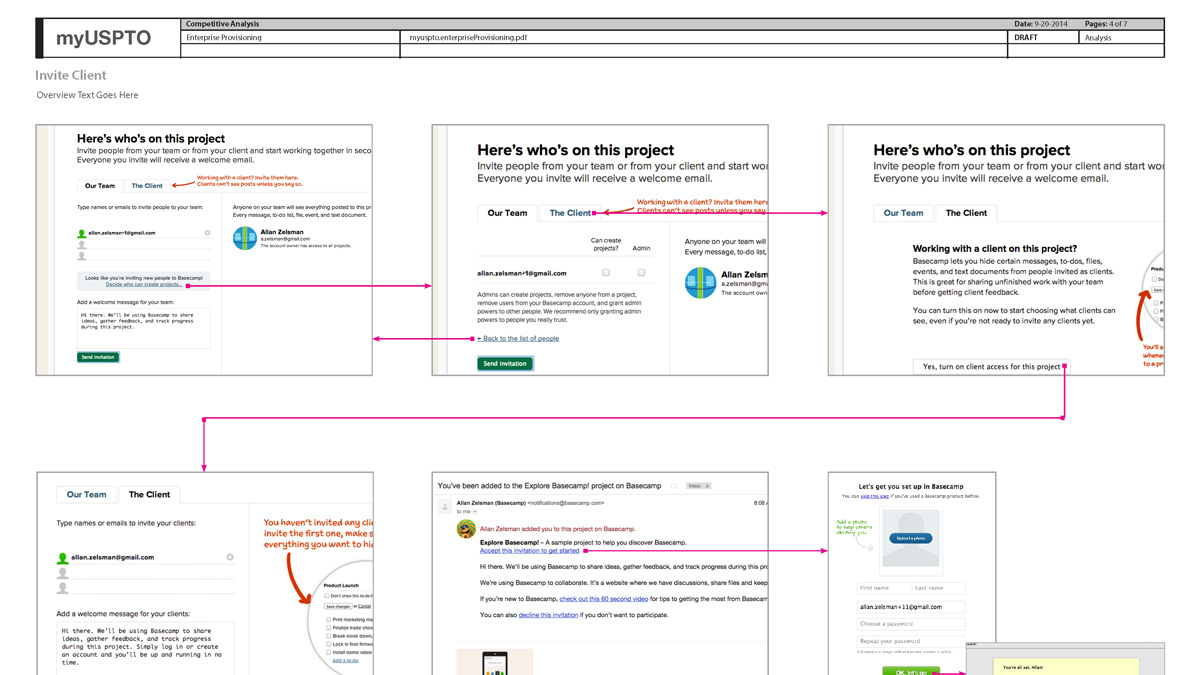
Task: Remove allan.zelsman+1@gmail.com using its X icon
Action: (207, 233)
